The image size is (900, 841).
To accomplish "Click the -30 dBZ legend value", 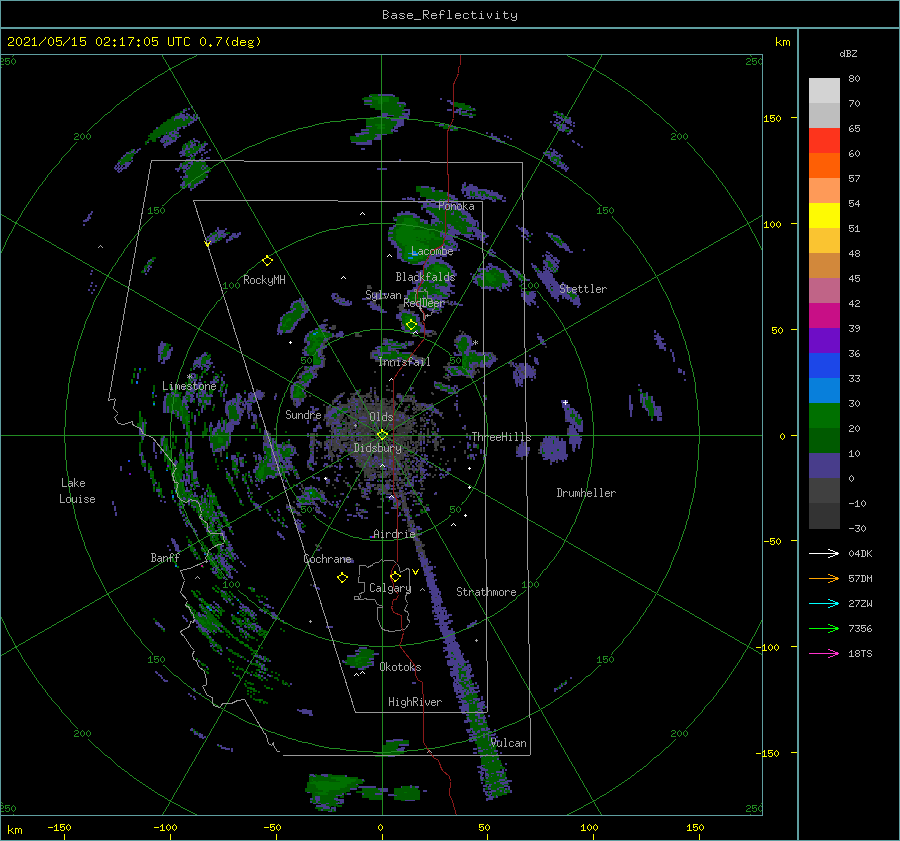I will tap(857, 528).
